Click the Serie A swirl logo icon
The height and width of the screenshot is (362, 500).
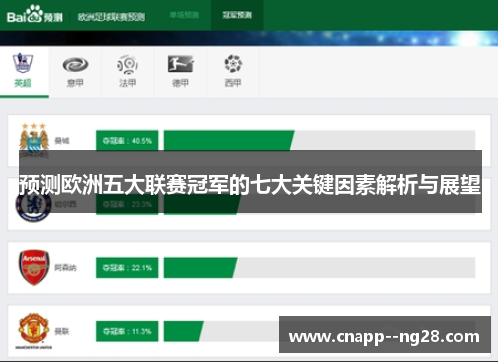75,64
